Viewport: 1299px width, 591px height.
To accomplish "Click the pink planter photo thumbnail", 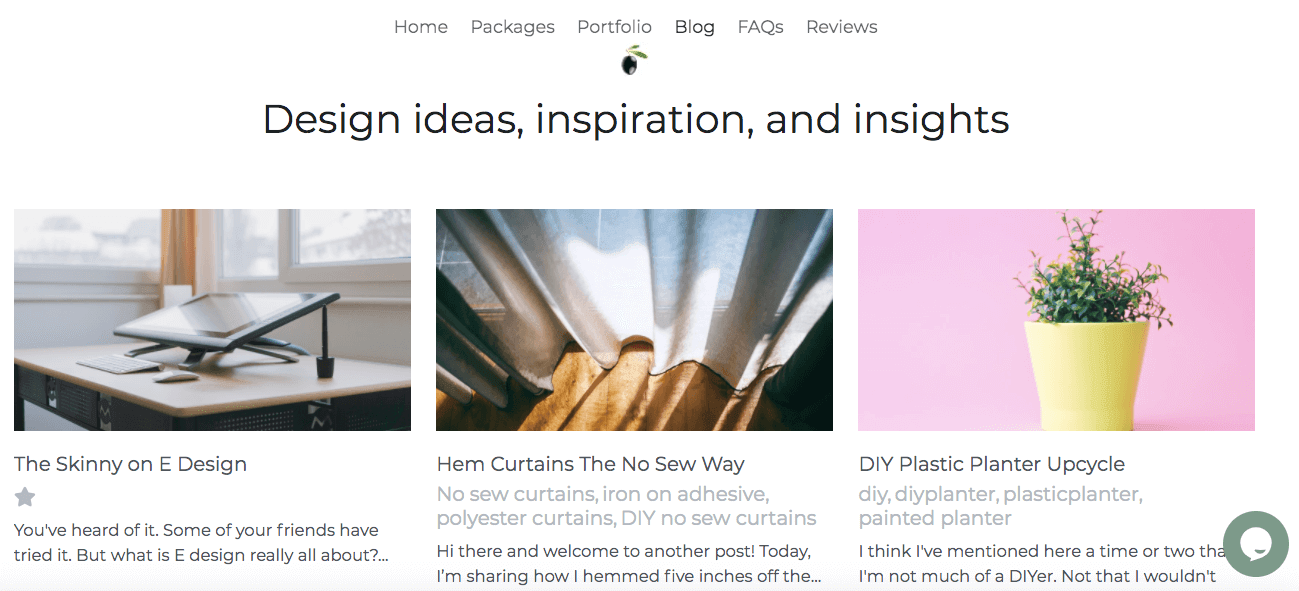I will coord(1056,319).
